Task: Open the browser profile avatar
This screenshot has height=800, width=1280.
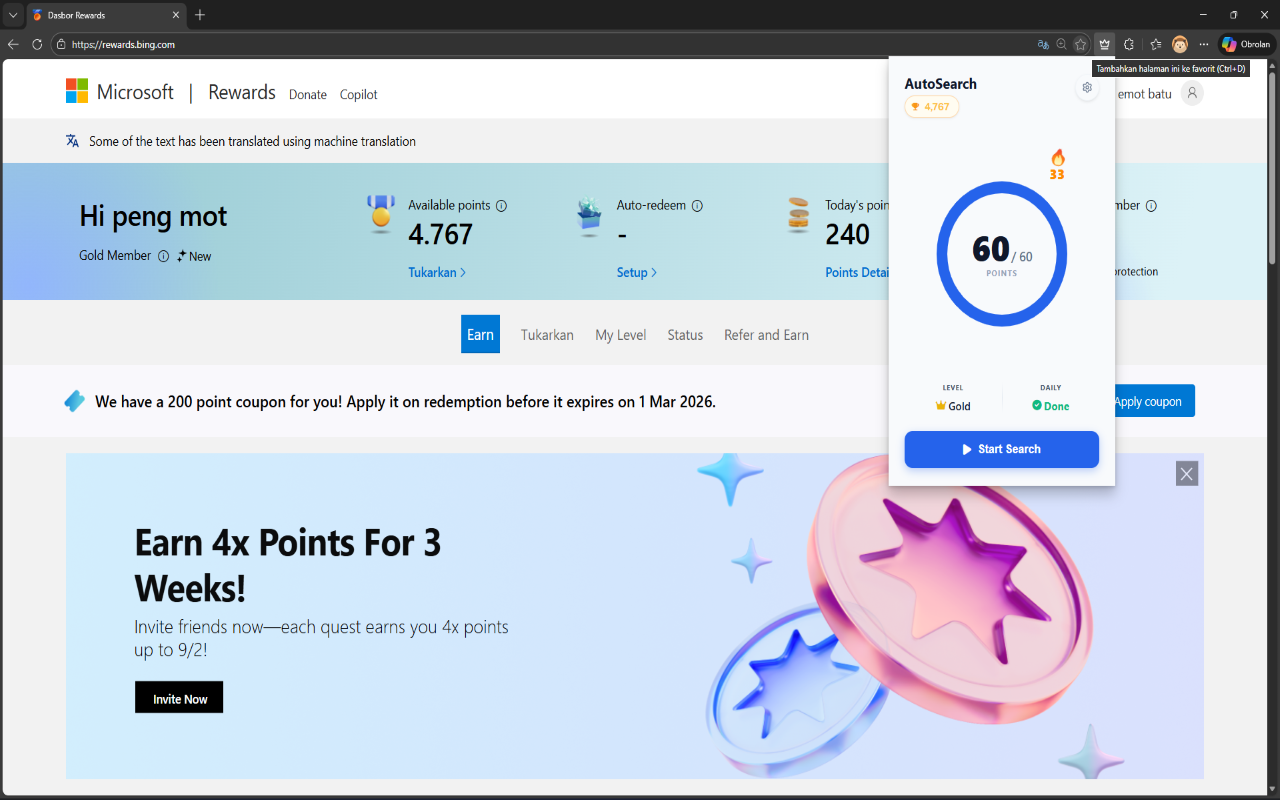Action: [x=1180, y=44]
